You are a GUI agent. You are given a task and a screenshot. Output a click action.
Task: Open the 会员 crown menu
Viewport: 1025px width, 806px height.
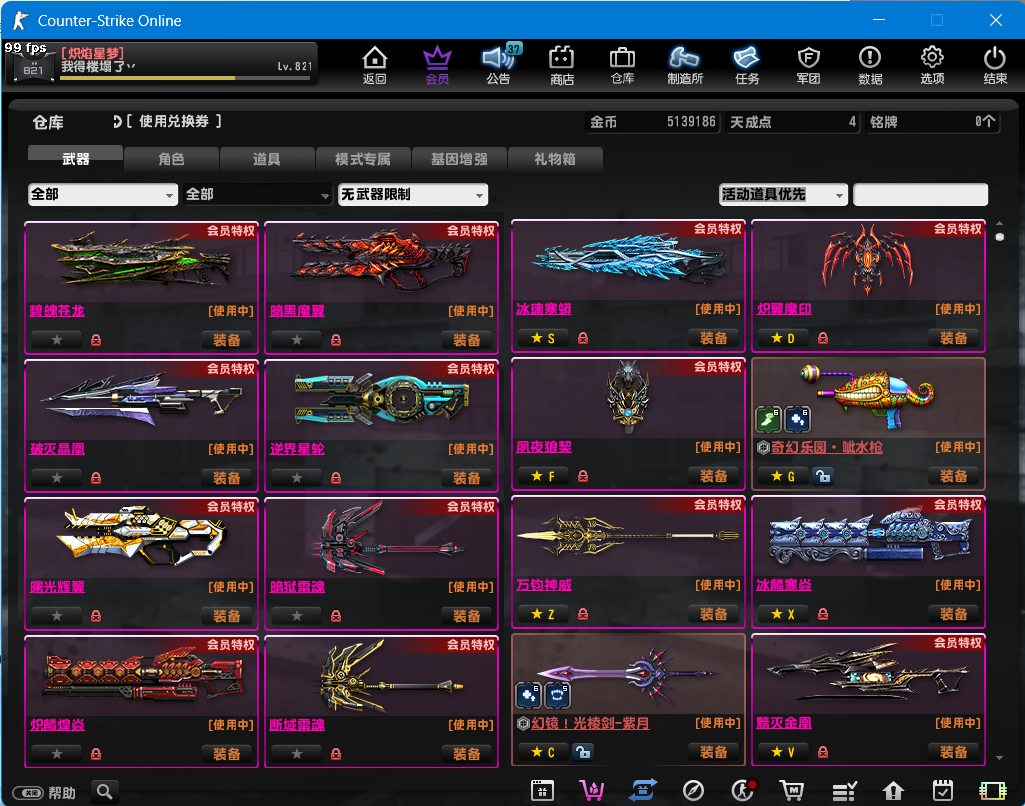tap(437, 64)
